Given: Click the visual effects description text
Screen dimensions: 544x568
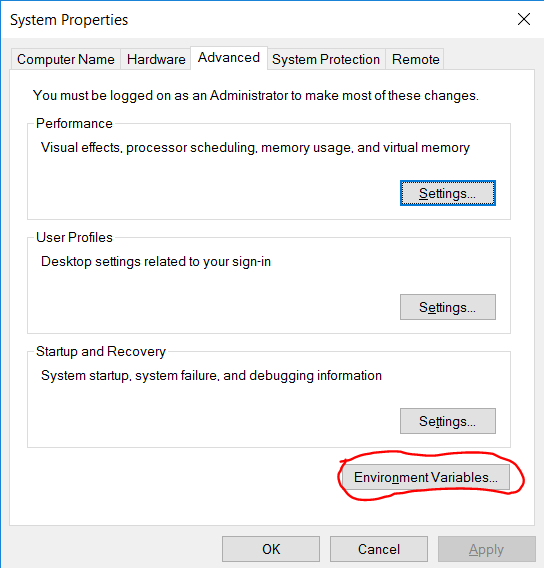Looking at the screenshot, I should coord(255,148).
